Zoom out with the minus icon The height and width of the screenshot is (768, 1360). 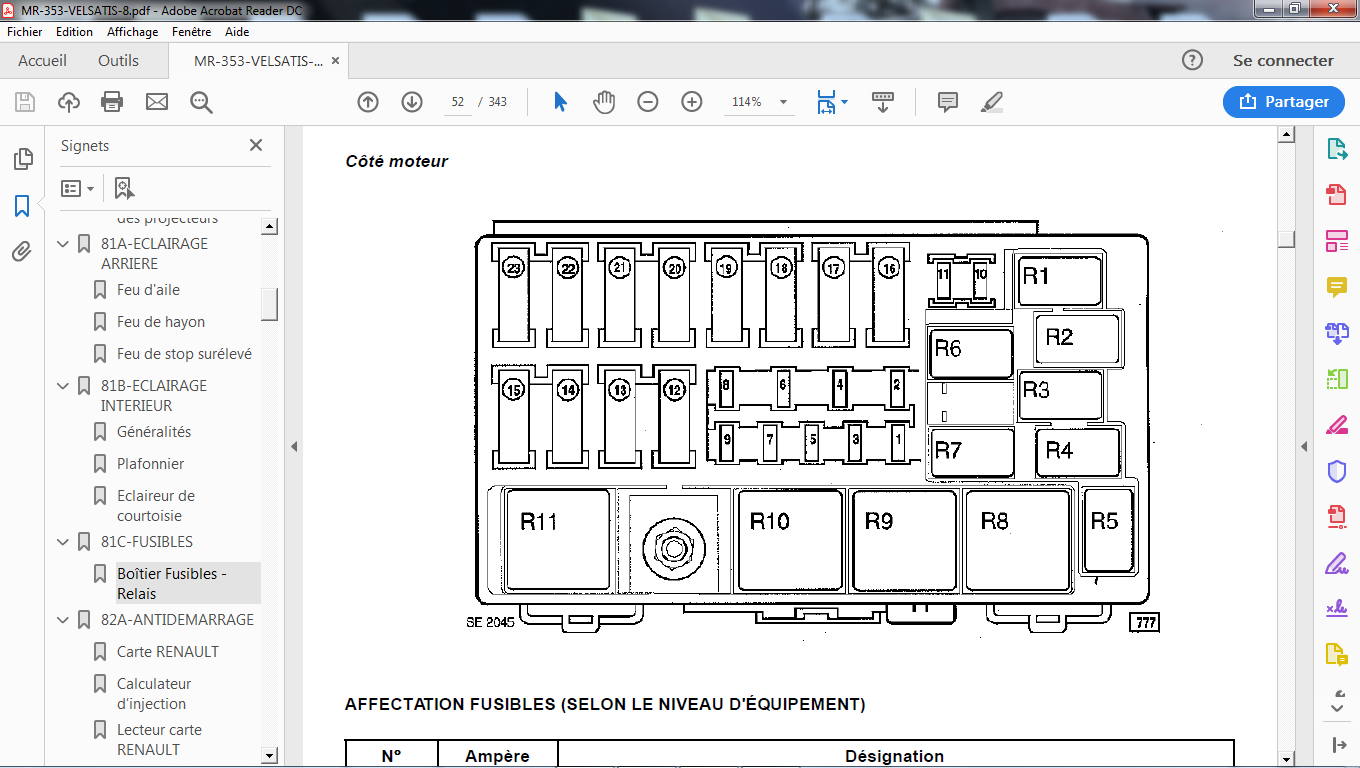click(648, 102)
